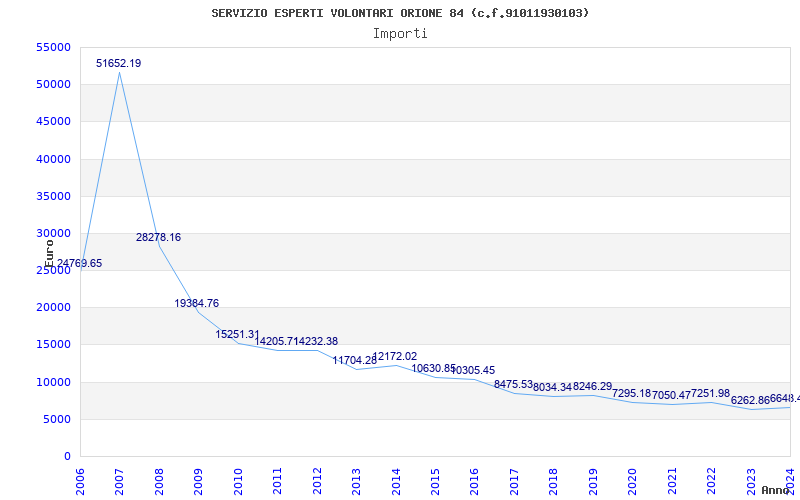Click the 2007 x-axis year label
This screenshot has width=800, height=500.
pos(119,481)
